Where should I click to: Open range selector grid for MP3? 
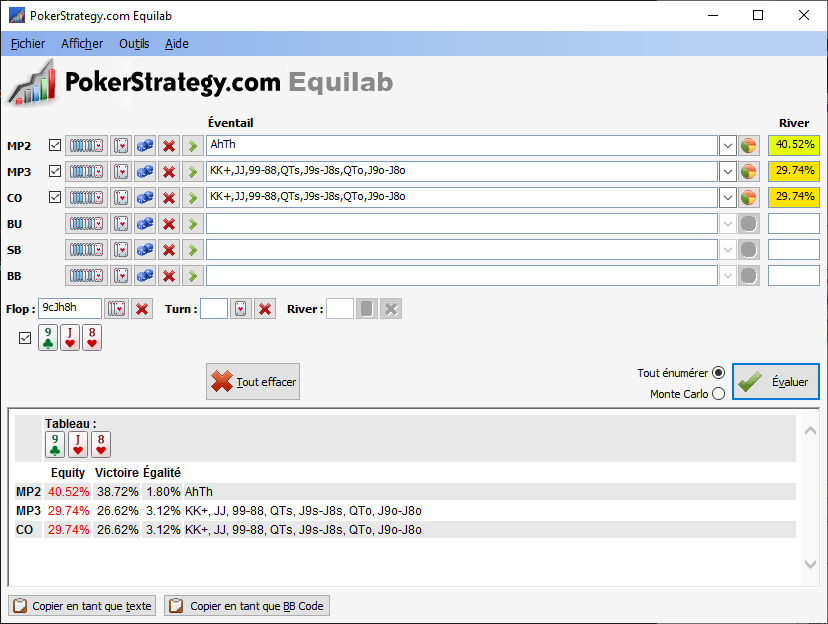(x=87, y=172)
